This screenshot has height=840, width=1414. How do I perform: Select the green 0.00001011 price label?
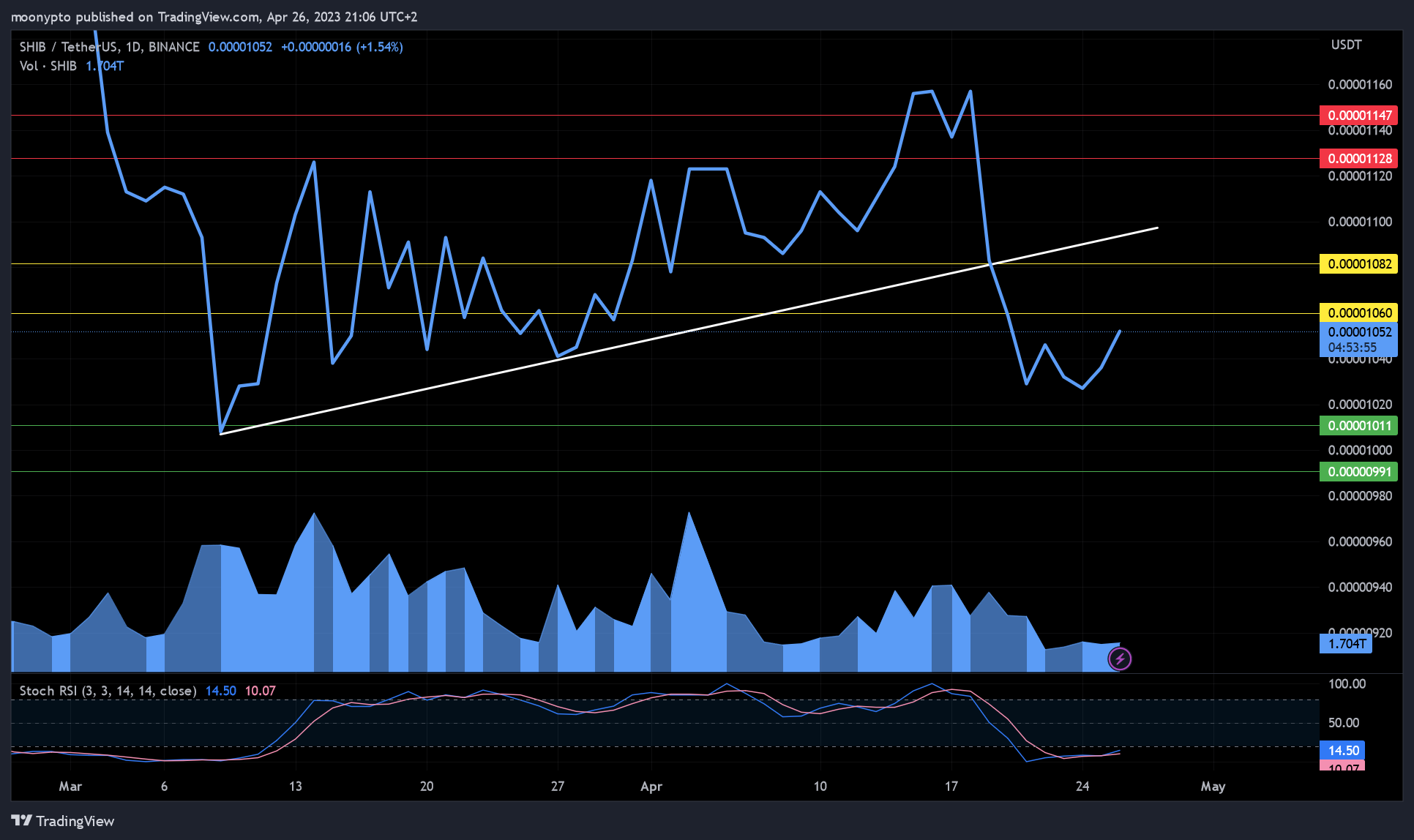(x=1359, y=426)
